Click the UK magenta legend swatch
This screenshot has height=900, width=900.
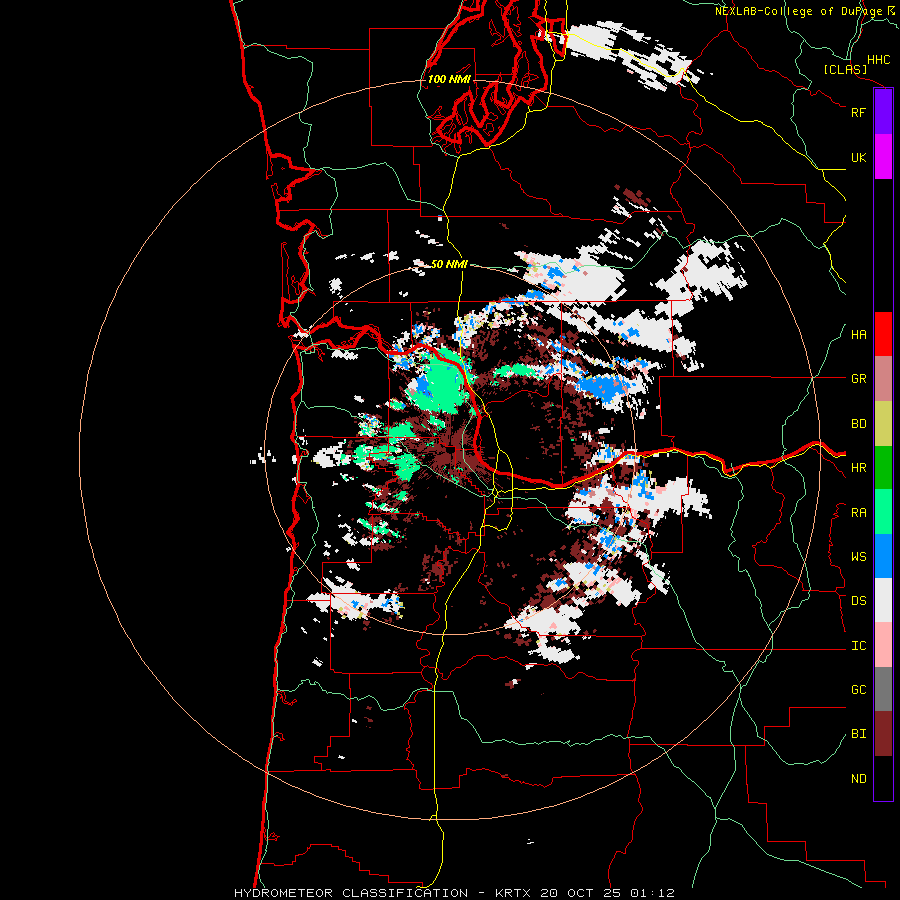pyautogui.click(x=883, y=157)
